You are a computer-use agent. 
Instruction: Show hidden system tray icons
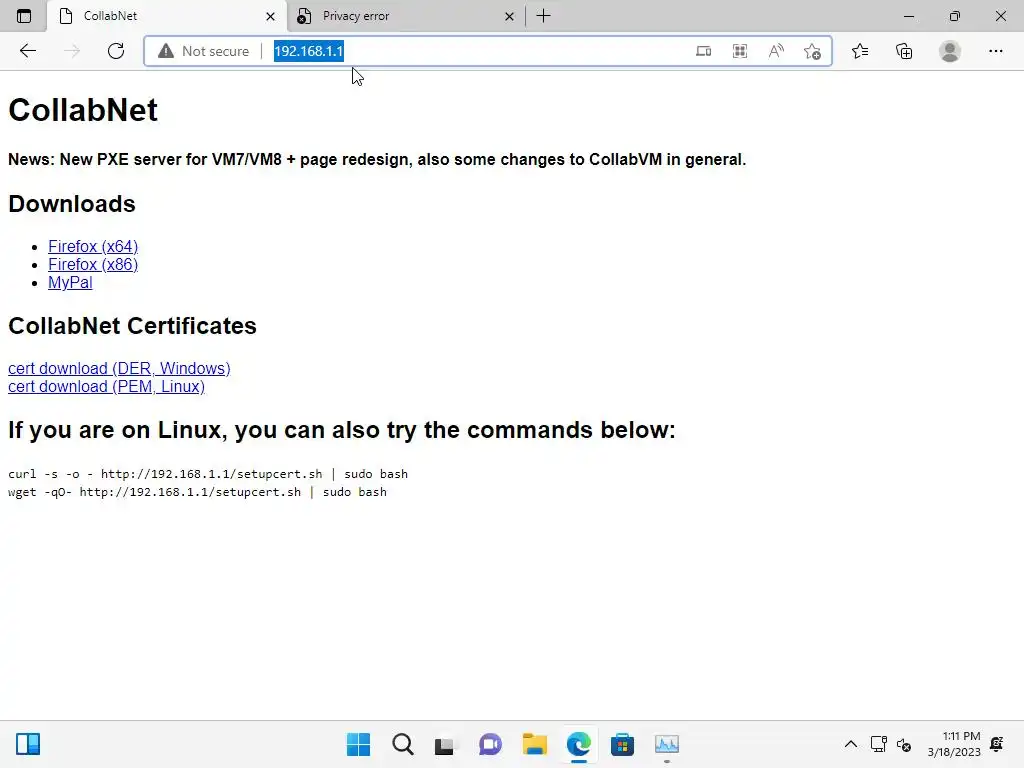[x=850, y=744]
